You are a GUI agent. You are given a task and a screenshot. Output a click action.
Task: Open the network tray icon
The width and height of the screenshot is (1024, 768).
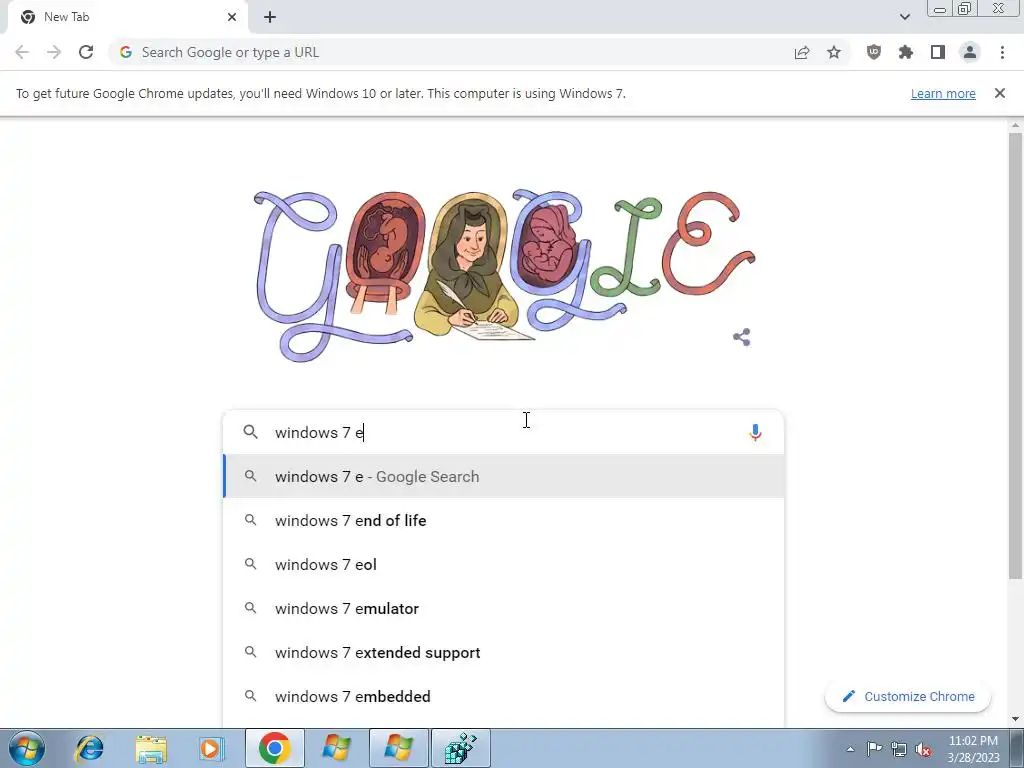coord(899,749)
